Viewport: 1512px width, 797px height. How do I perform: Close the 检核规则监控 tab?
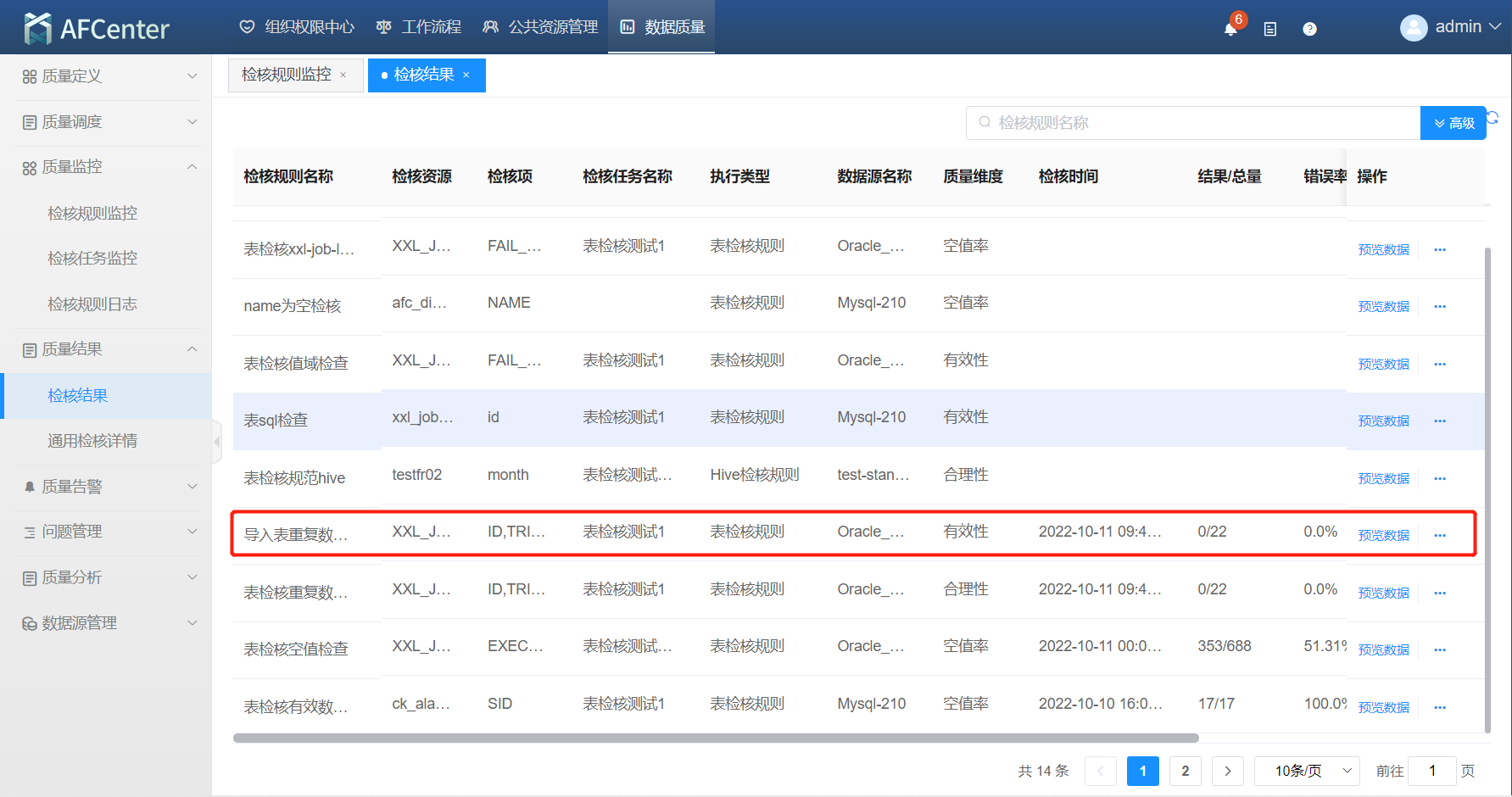(343, 75)
